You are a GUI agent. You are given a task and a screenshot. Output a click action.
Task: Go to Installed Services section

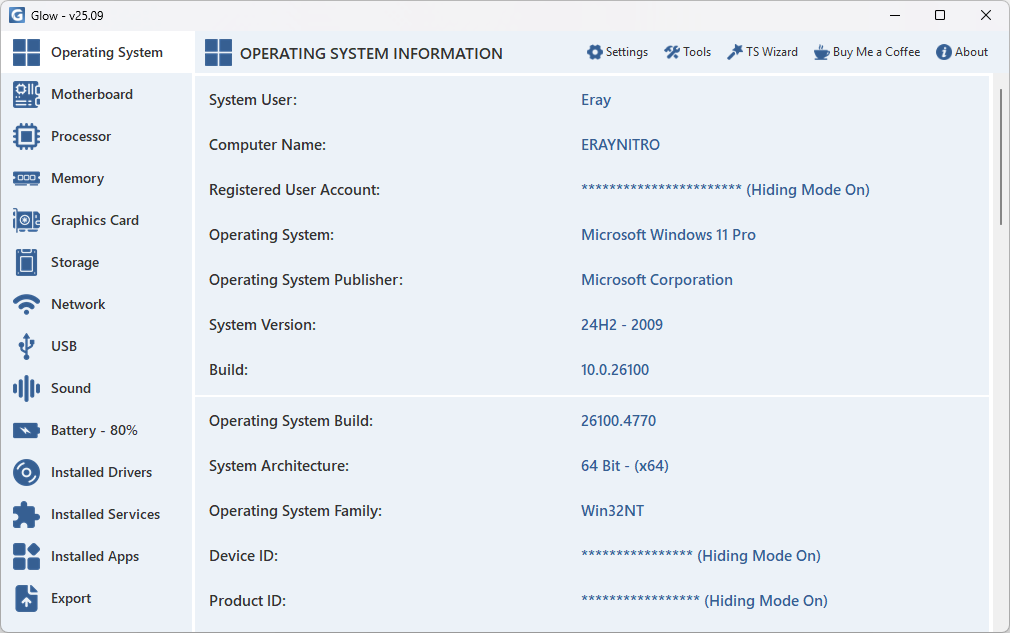pos(105,514)
